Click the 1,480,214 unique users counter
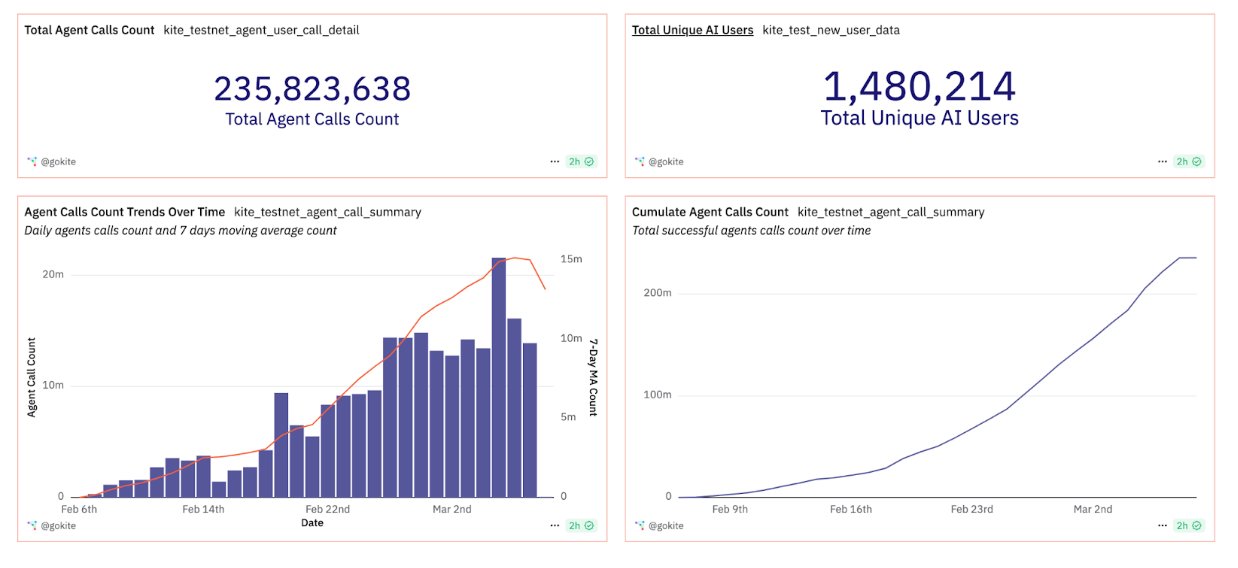 click(919, 87)
